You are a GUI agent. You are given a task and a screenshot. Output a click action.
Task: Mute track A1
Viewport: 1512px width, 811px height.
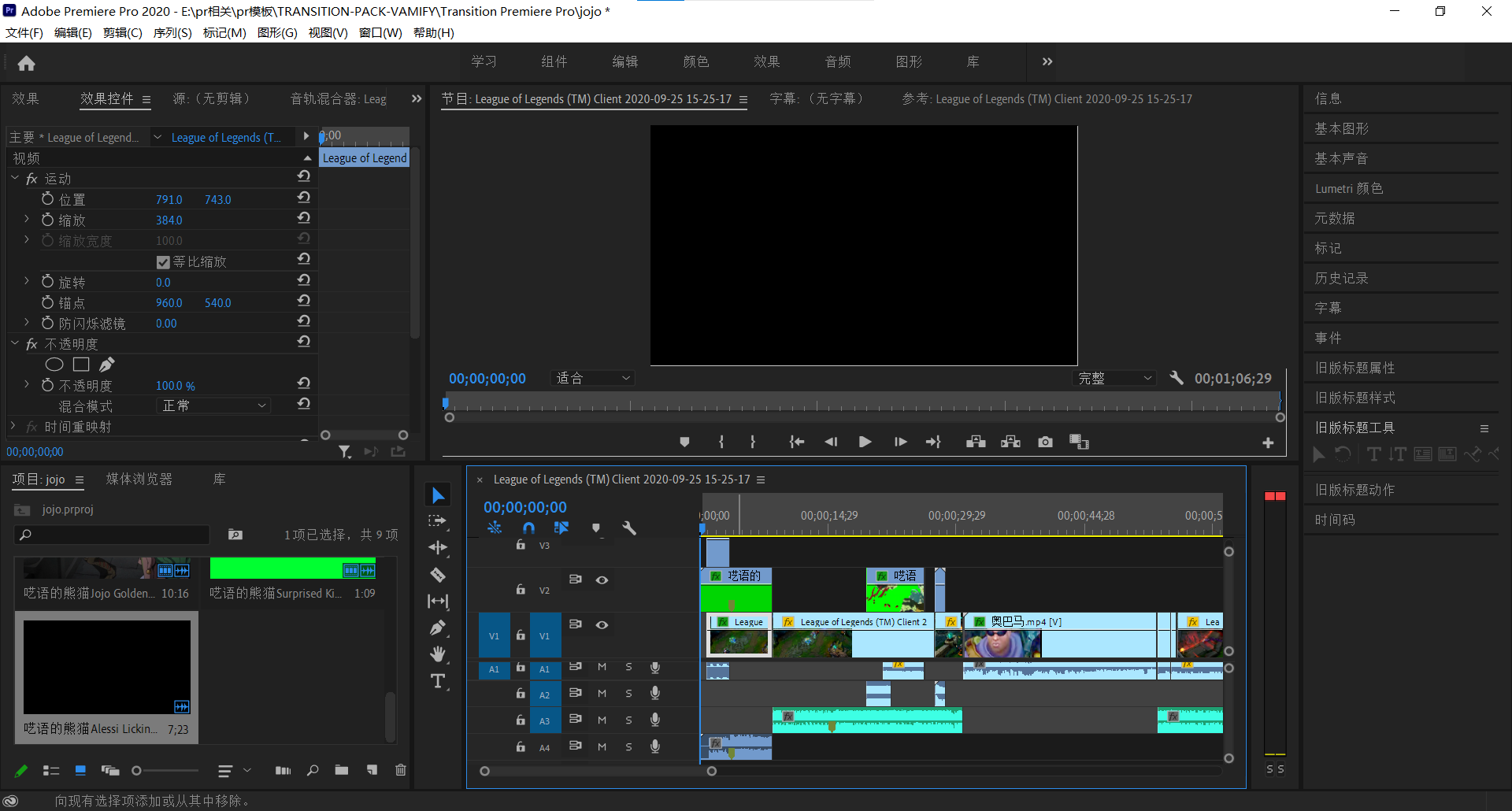602,667
